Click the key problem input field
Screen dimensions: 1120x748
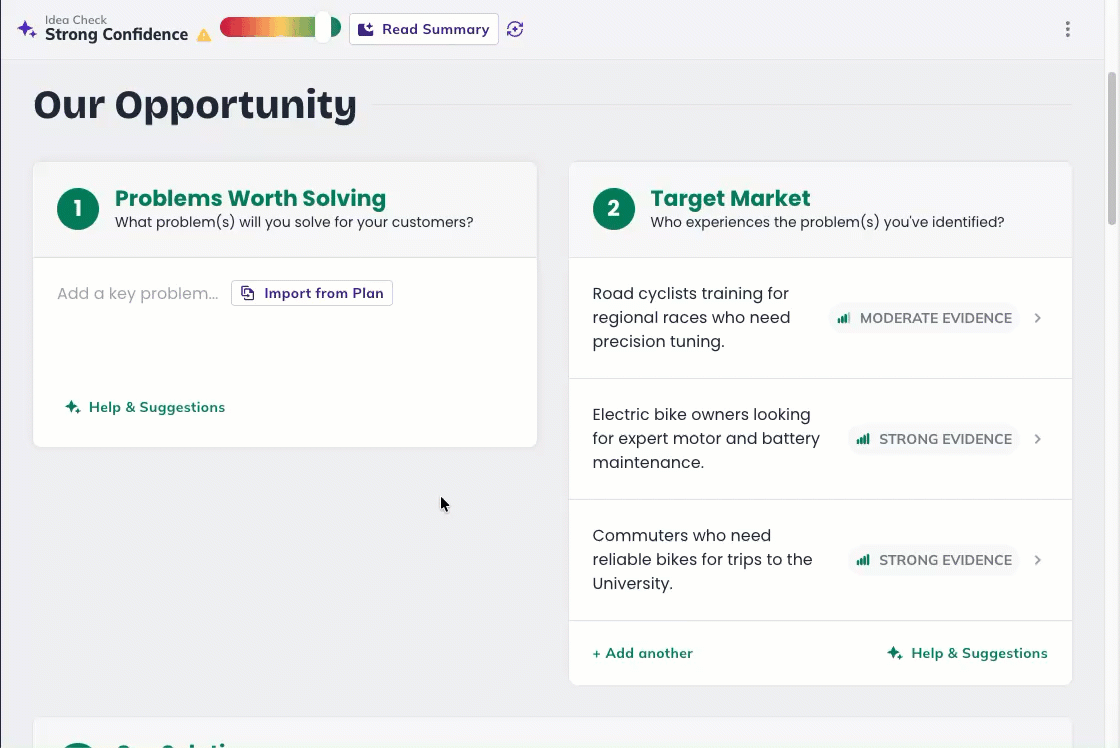[x=135, y=293]
